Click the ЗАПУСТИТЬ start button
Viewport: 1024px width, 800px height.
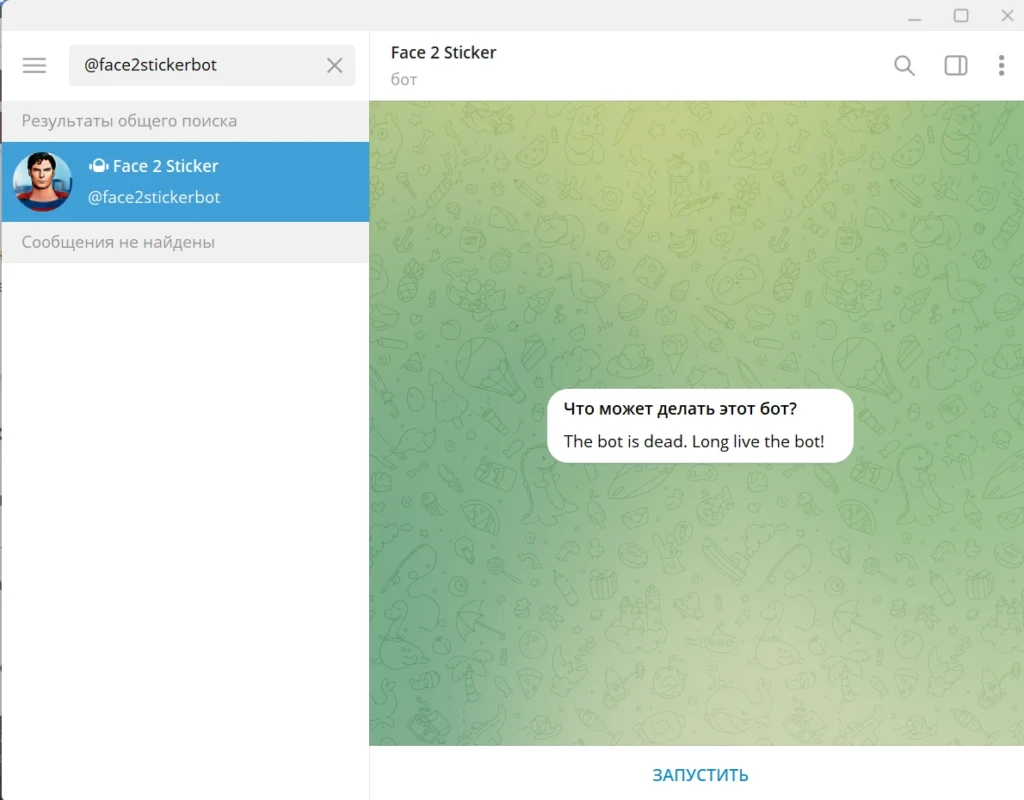(699, 775)
